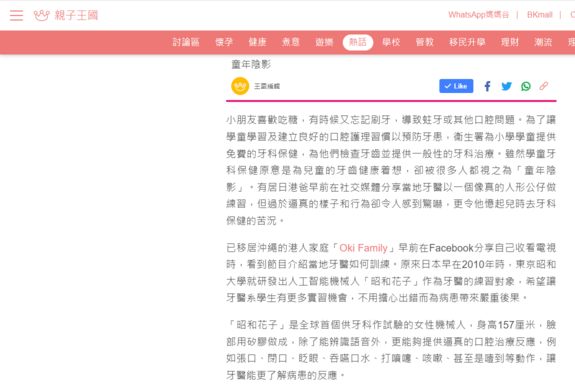Go to the 討論區 menu item
This screenshot has height=391, width=575.
[x=186, y=42]
